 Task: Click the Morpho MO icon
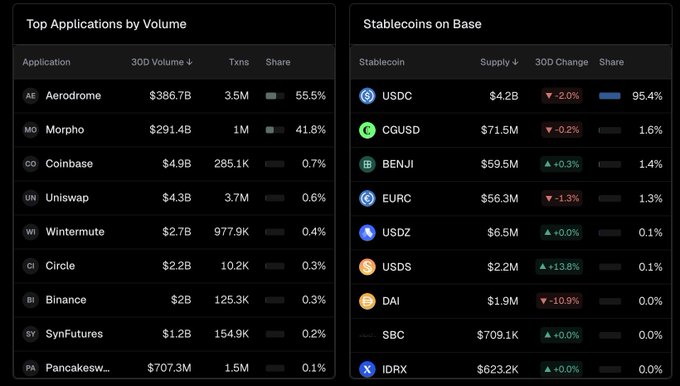(x=31, y=130)
